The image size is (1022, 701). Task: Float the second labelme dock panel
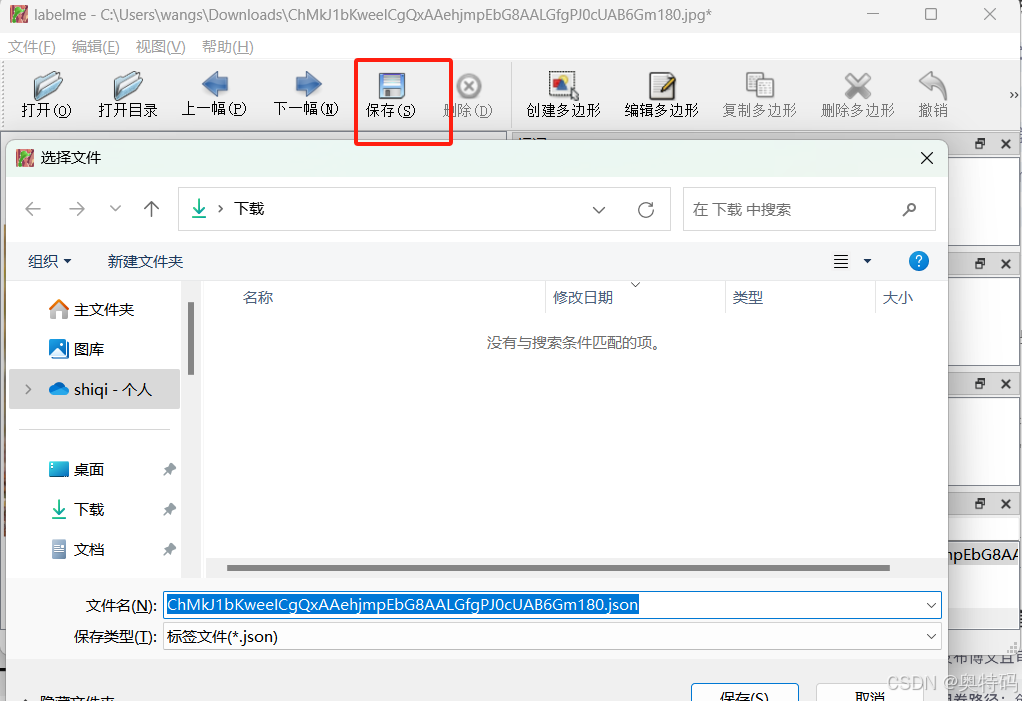tap(980, 263)
